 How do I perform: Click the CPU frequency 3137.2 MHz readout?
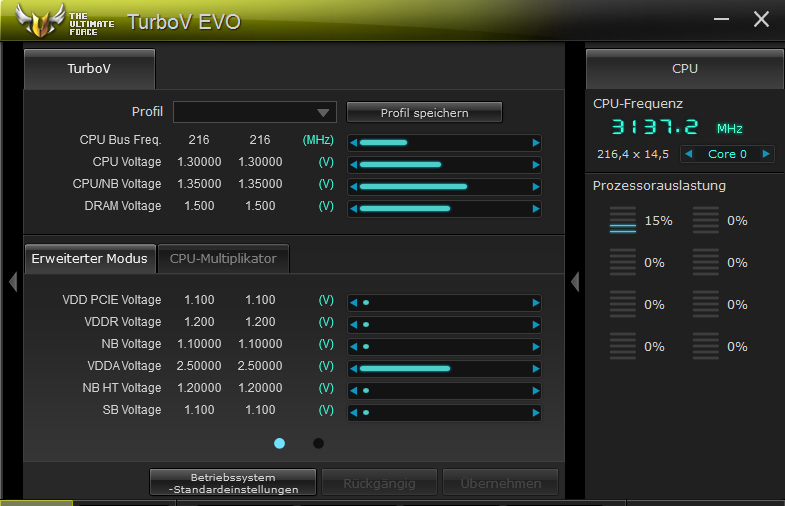pyautogui.click(x=677, y=127)
